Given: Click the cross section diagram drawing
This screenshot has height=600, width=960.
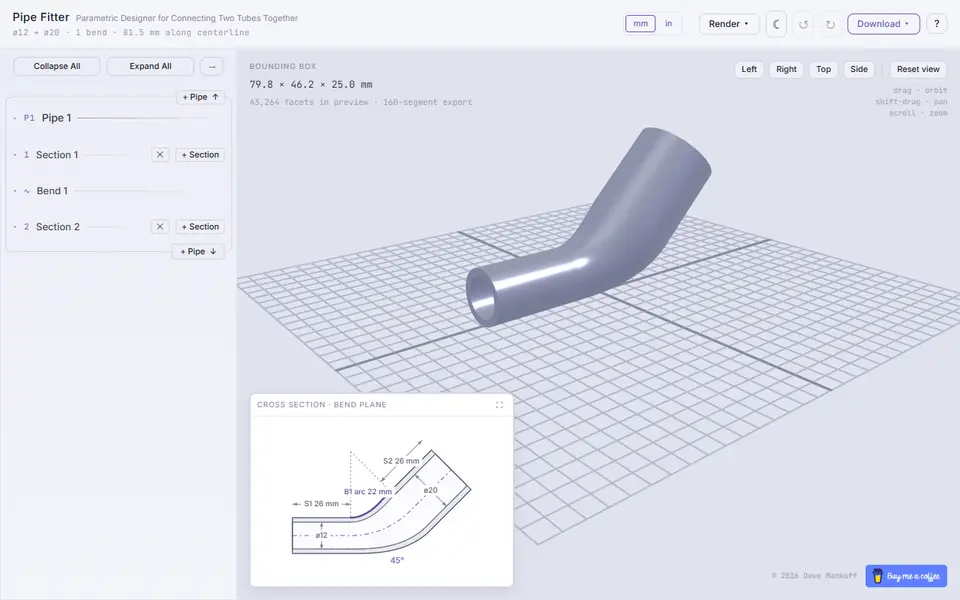Looking at the screenshot, I should [381, 502].
